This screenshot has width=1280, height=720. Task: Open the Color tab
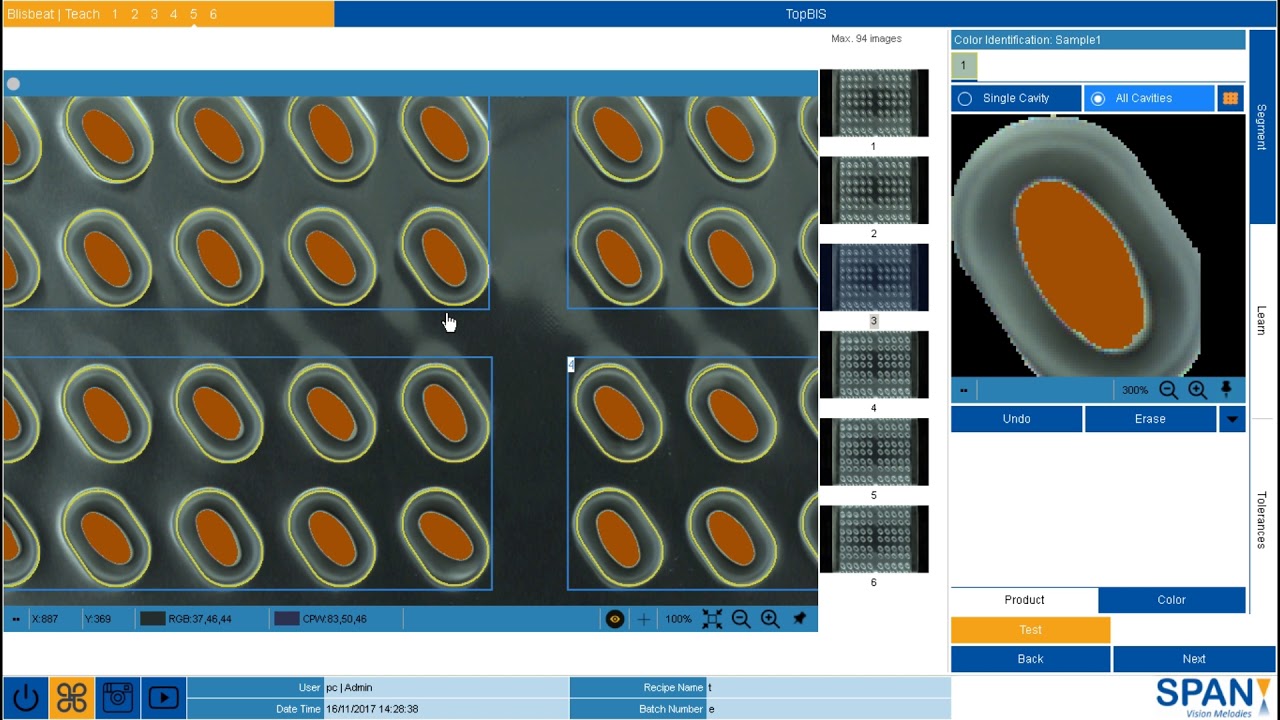click(x=1172, y=600)
